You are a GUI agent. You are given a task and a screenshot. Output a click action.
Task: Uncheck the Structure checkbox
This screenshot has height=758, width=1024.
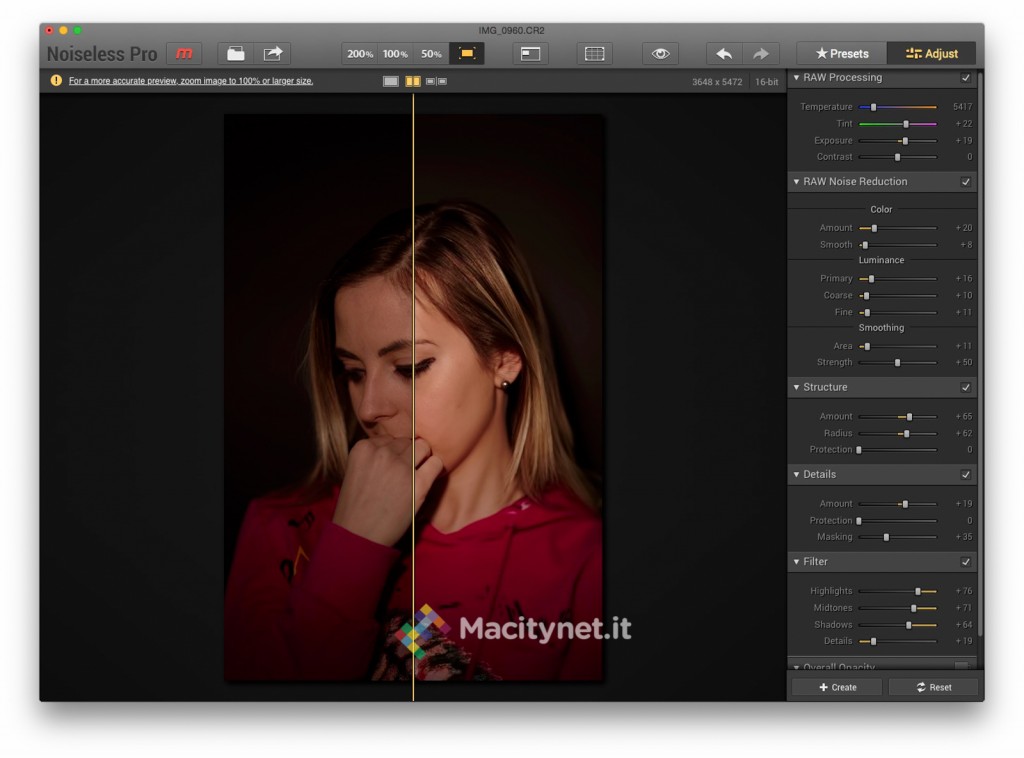(x=965, y=388)
